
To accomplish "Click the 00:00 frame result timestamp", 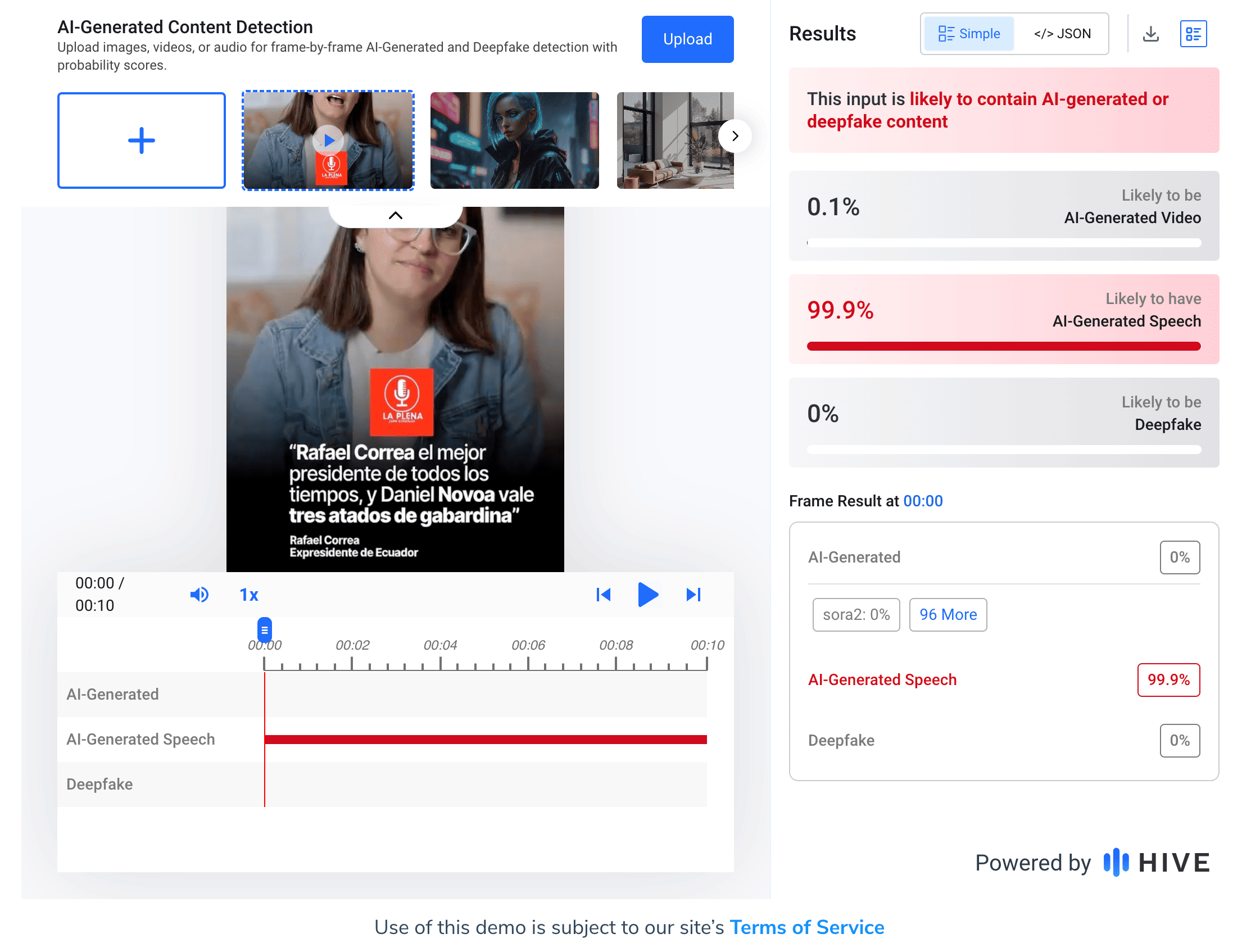I will pos(922,501).
